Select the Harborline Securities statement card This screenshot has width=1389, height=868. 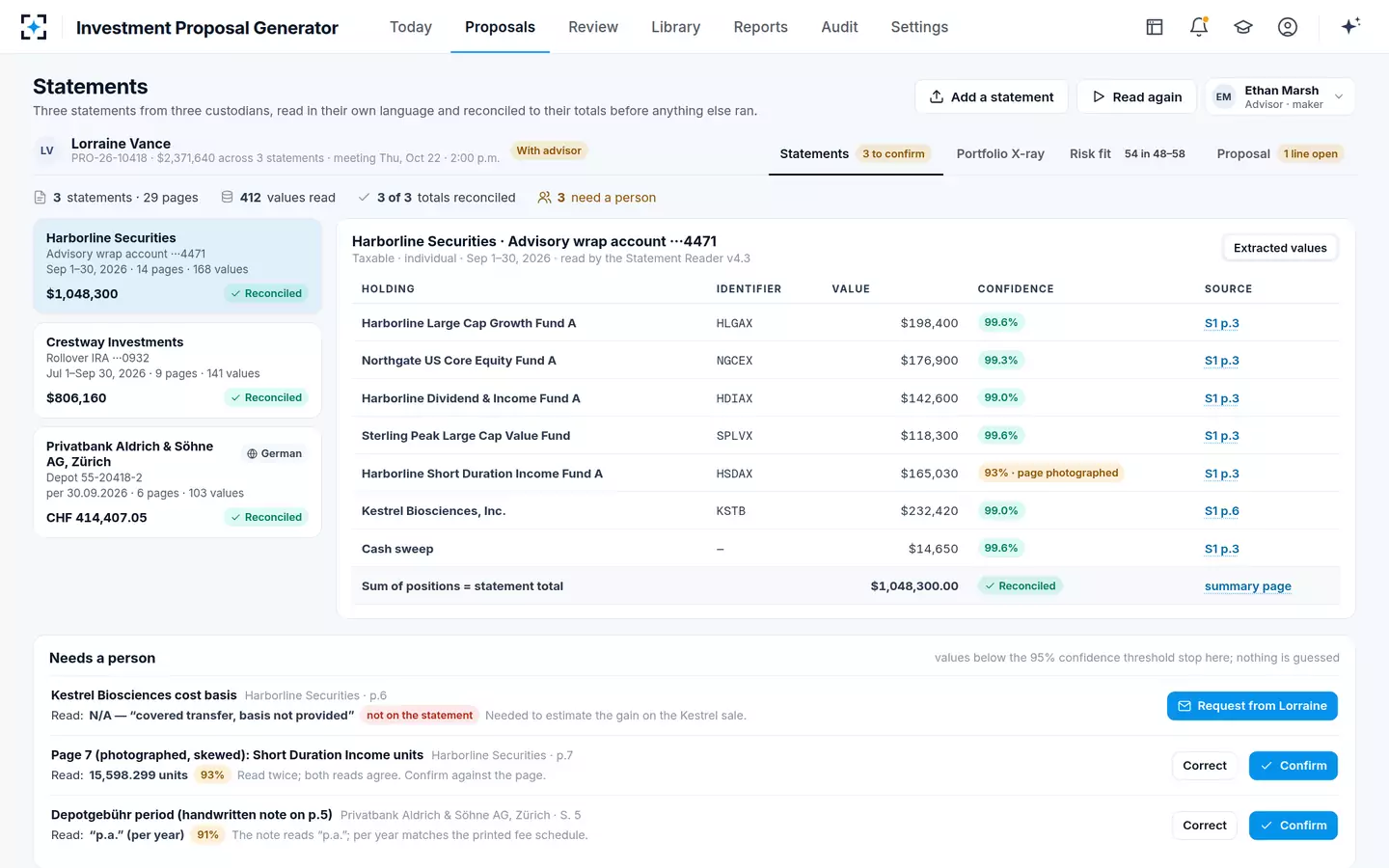point(177,266)
